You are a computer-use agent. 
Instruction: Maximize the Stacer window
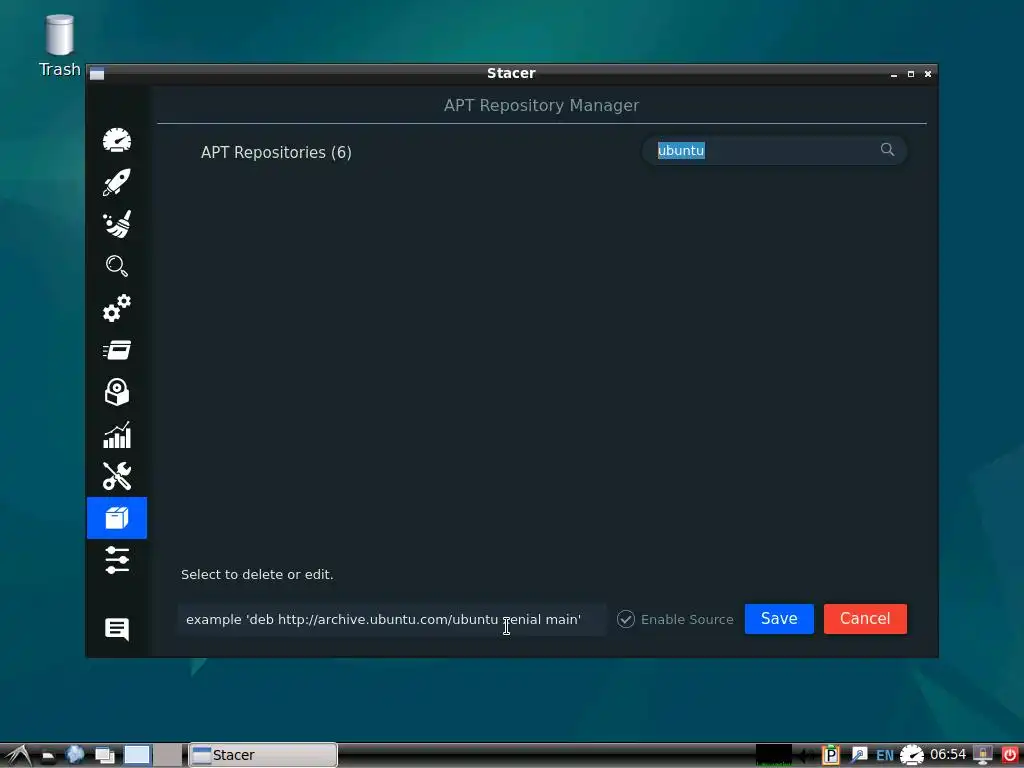tap(910, 74)
